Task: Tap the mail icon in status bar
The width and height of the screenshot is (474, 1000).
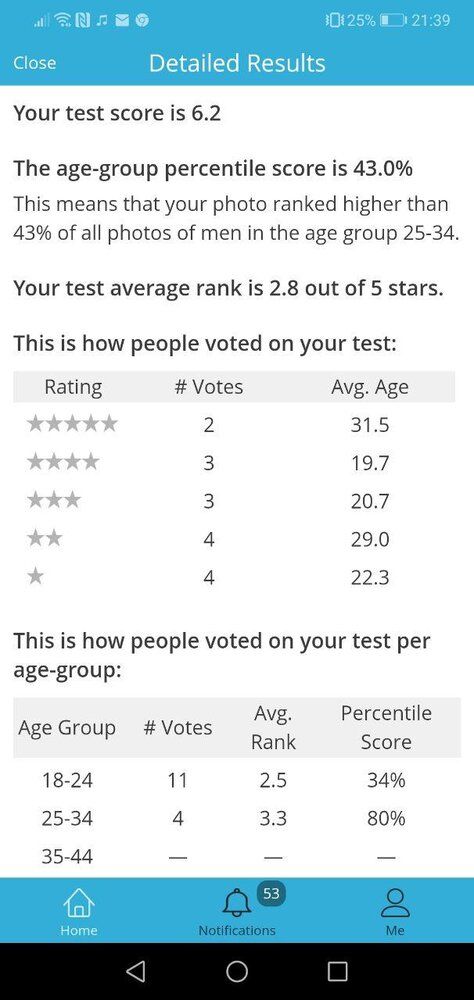Action: pos(122,20)
